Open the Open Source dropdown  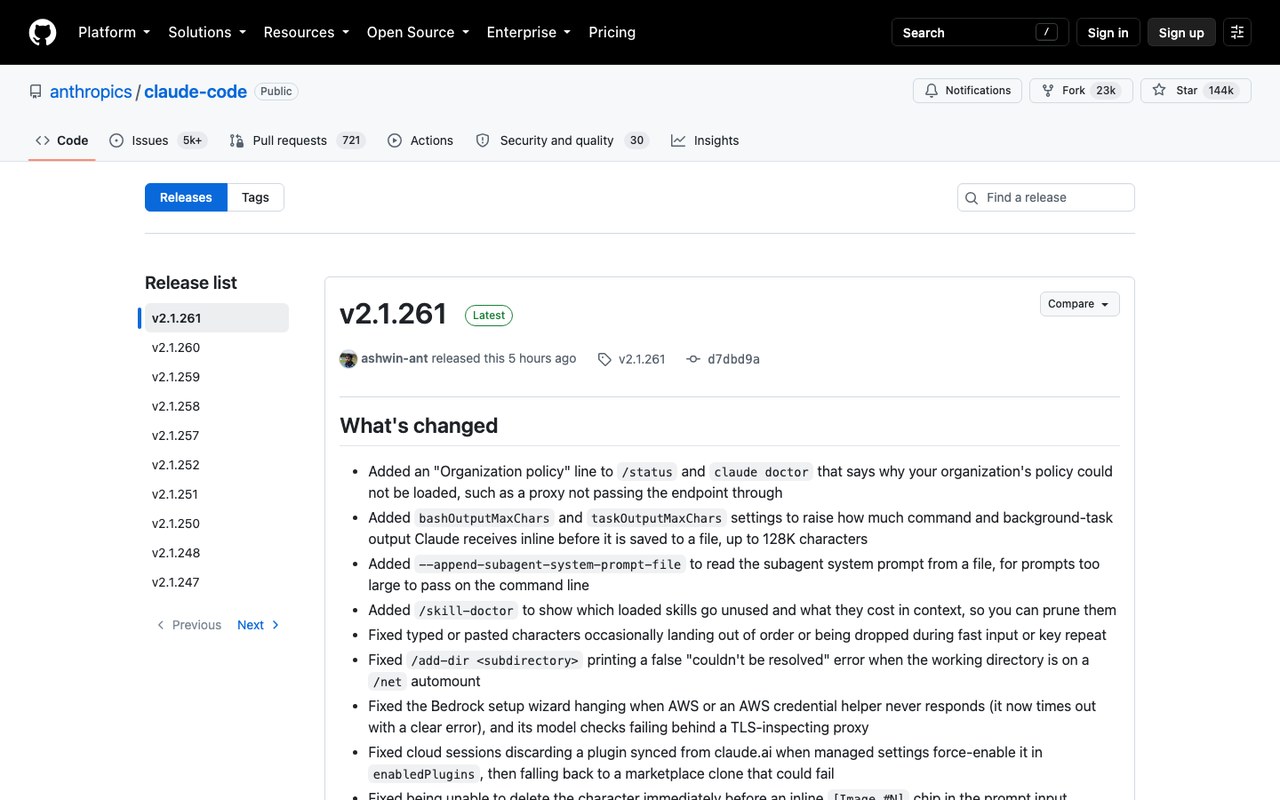418,32
